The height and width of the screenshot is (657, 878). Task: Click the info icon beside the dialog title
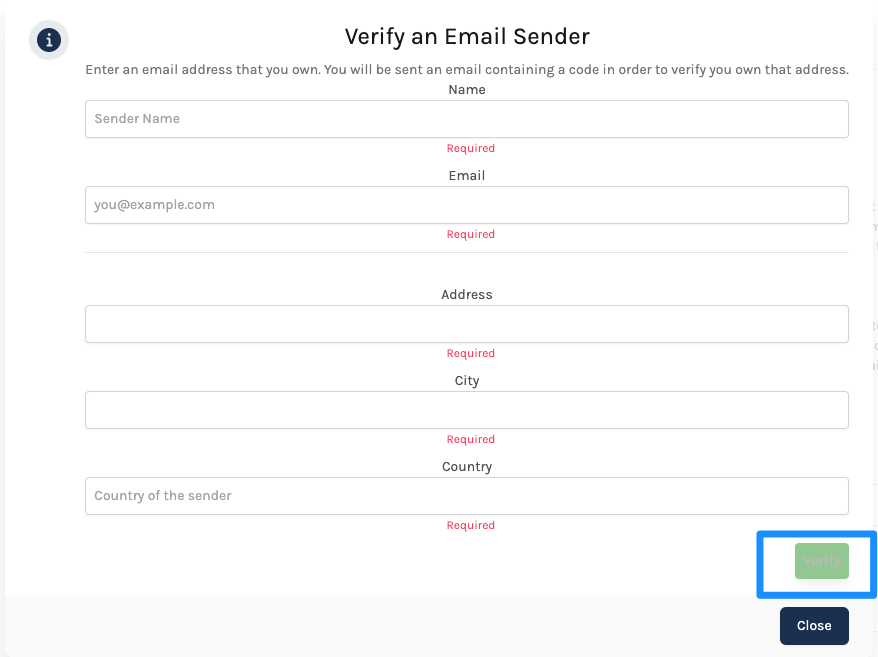(49, 40)
